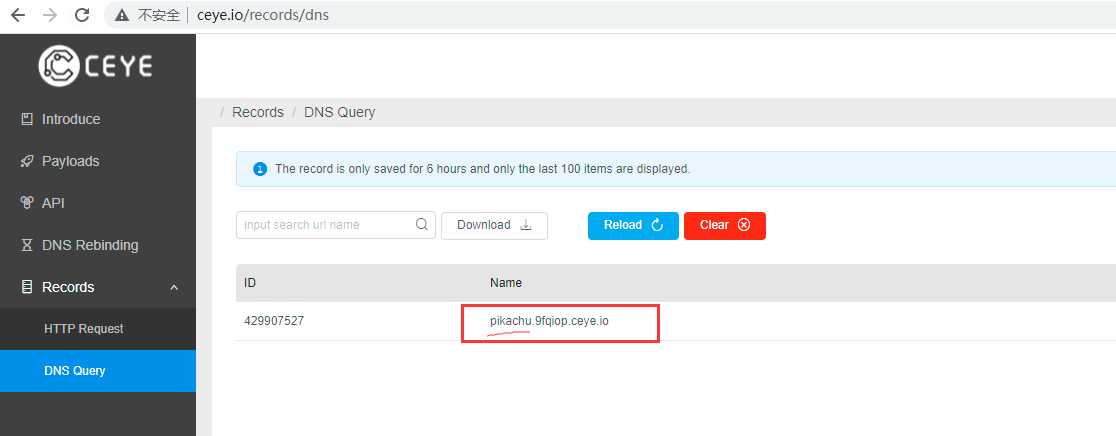Click the CEYE logo

(x=96, y=66)
